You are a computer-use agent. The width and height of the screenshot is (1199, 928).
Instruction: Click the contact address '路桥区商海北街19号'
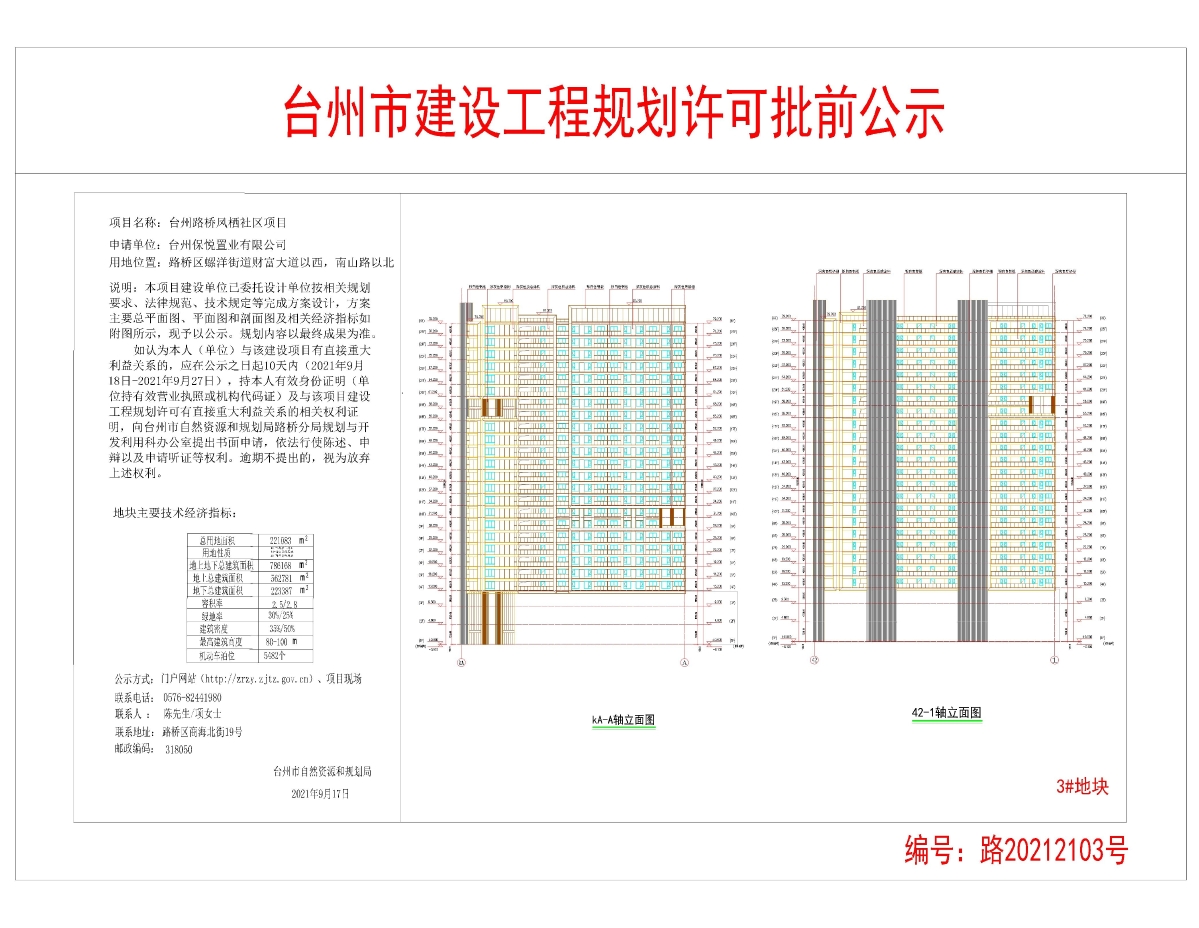[203, 732]
